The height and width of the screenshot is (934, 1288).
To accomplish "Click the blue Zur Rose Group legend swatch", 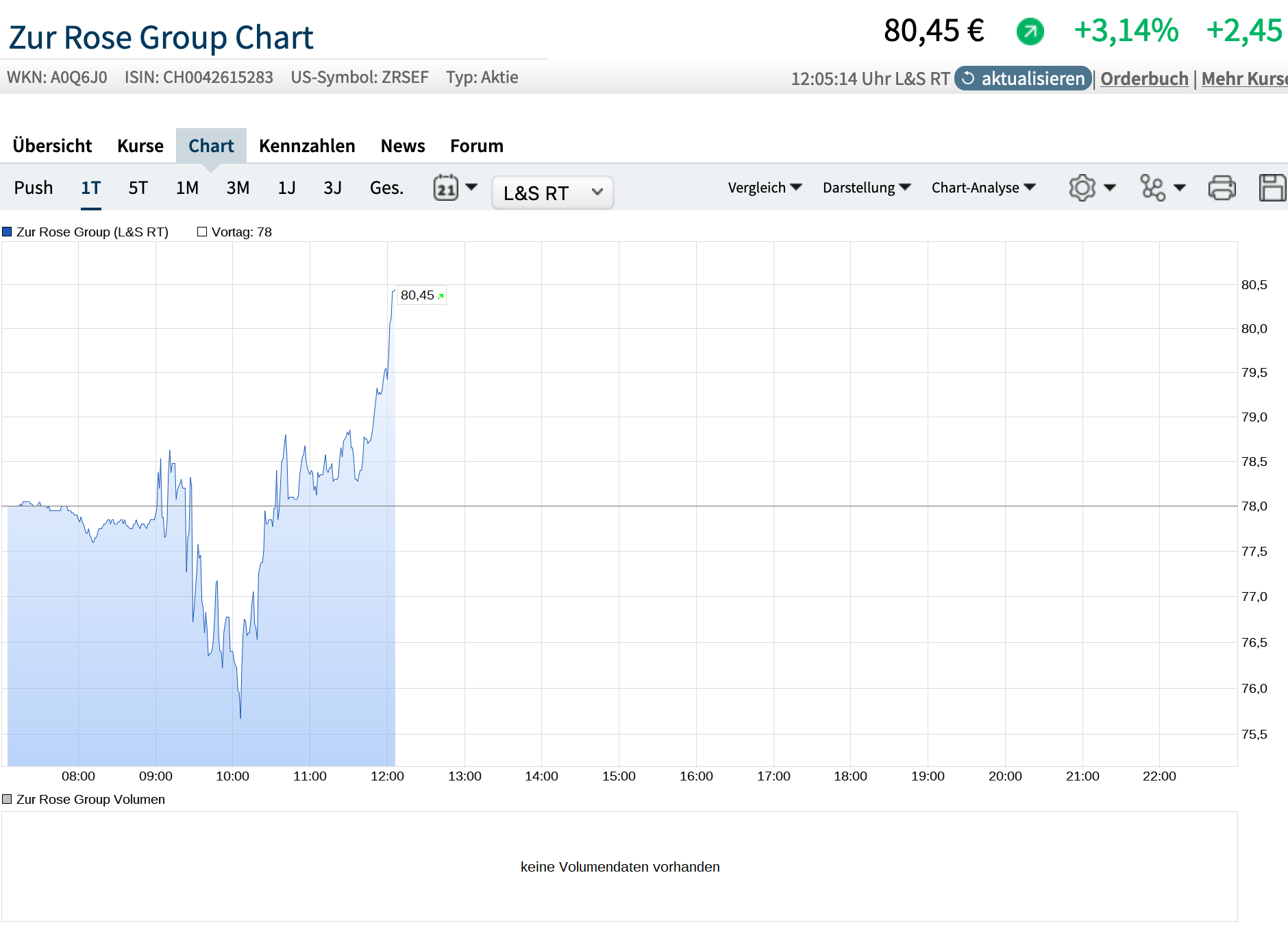I will pos(8,232).
